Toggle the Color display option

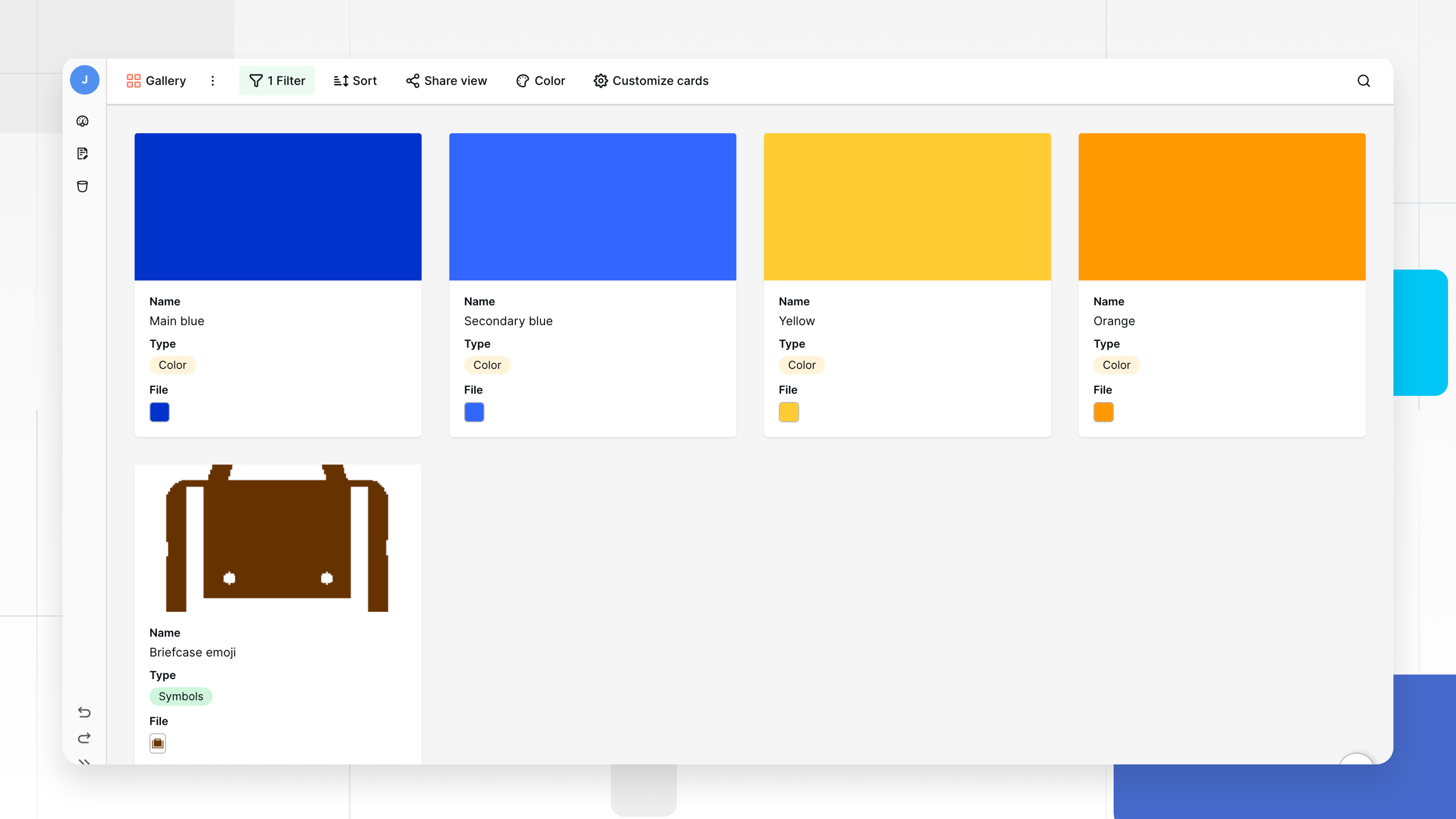[540, 81]
